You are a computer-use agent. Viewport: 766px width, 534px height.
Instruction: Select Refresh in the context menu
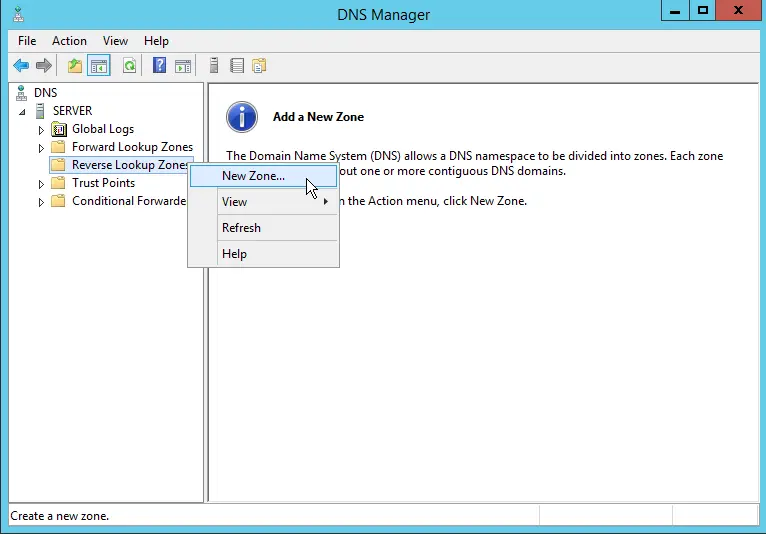tap(241, 228)
